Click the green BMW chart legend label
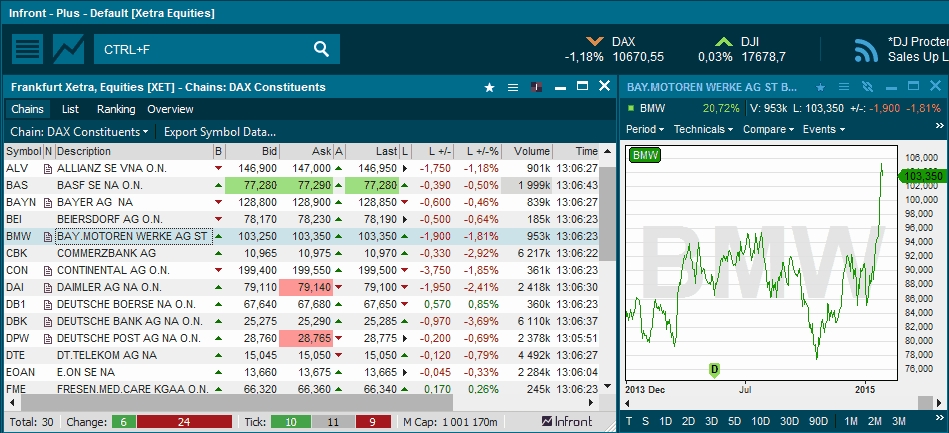Image resolution: width=949 pixels, height=433 pixels. pyautogui.click(x=645, y=156)
